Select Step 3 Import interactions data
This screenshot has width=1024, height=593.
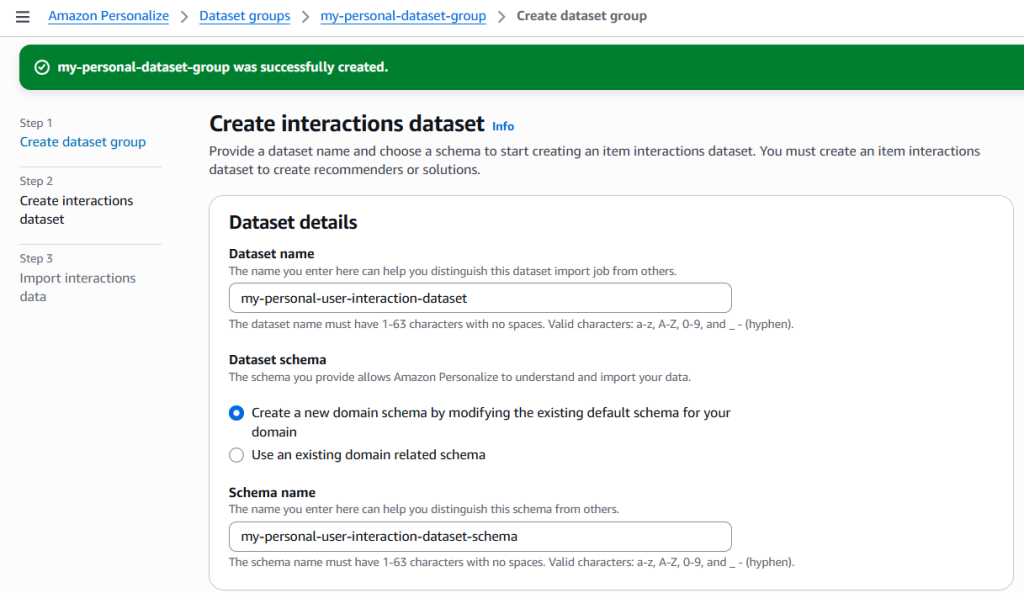78,287
